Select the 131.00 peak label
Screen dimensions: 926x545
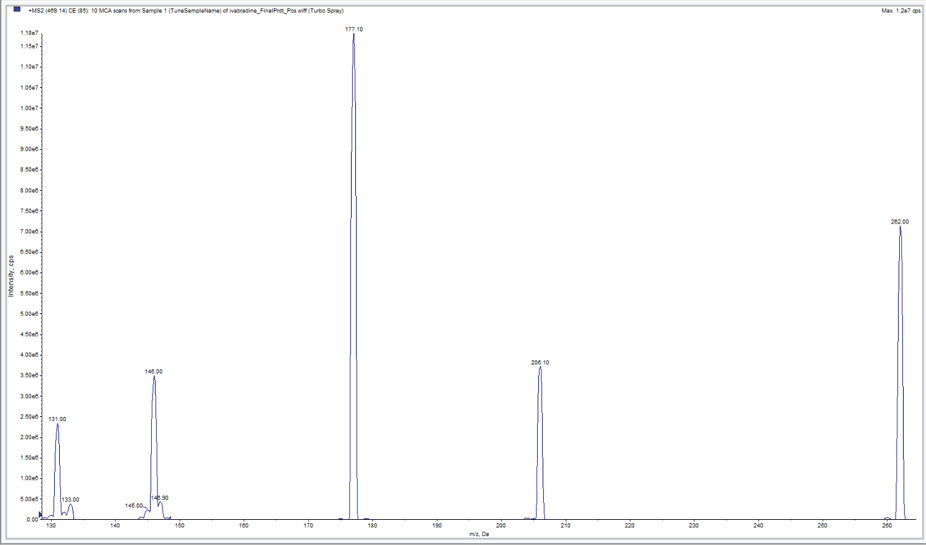[x=57, y=419]
